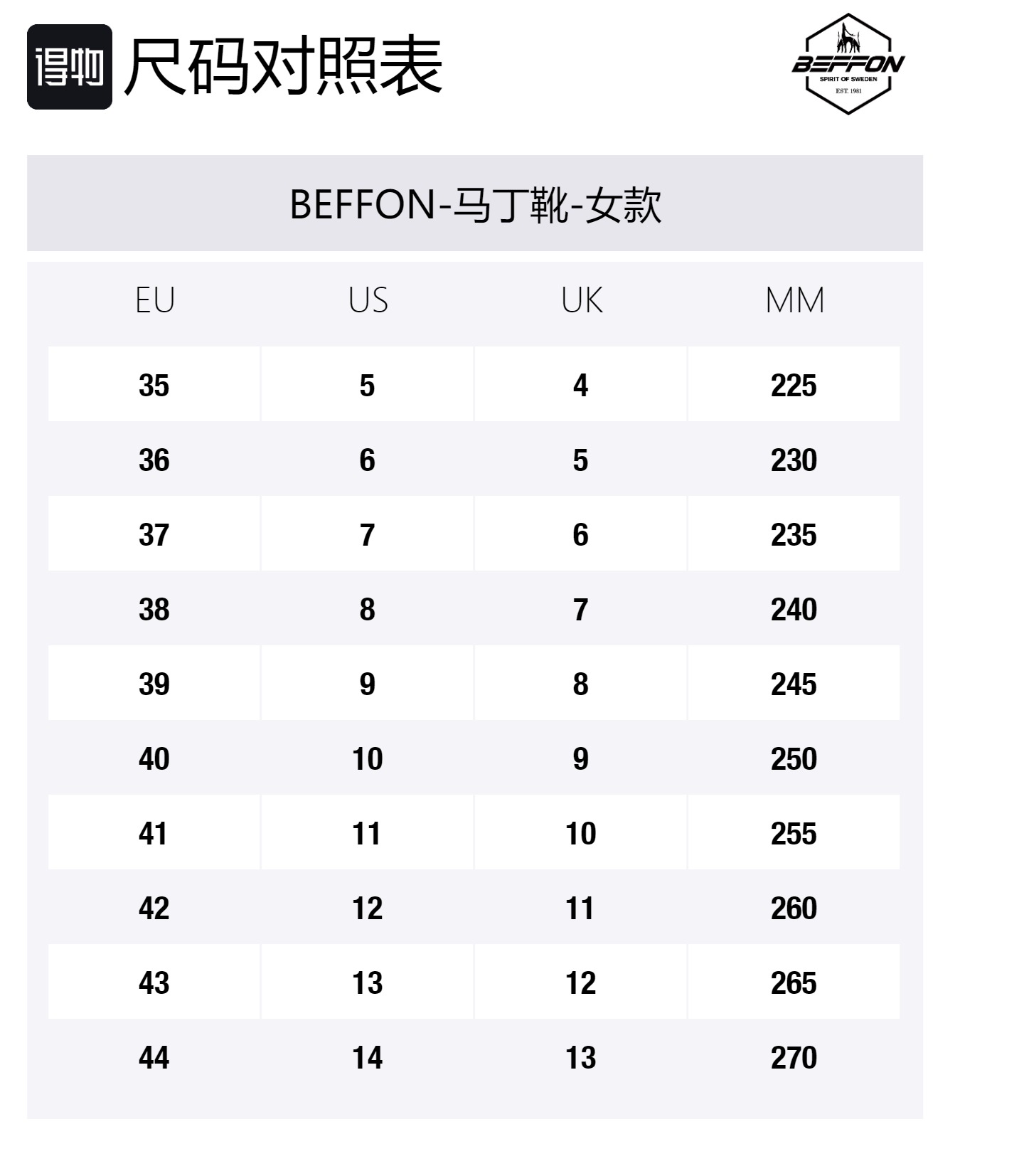Image resolution: width=1024 pixels, height=1176 pixels.
Task: Select EU size 35 cell
Action: pos(154,385)
